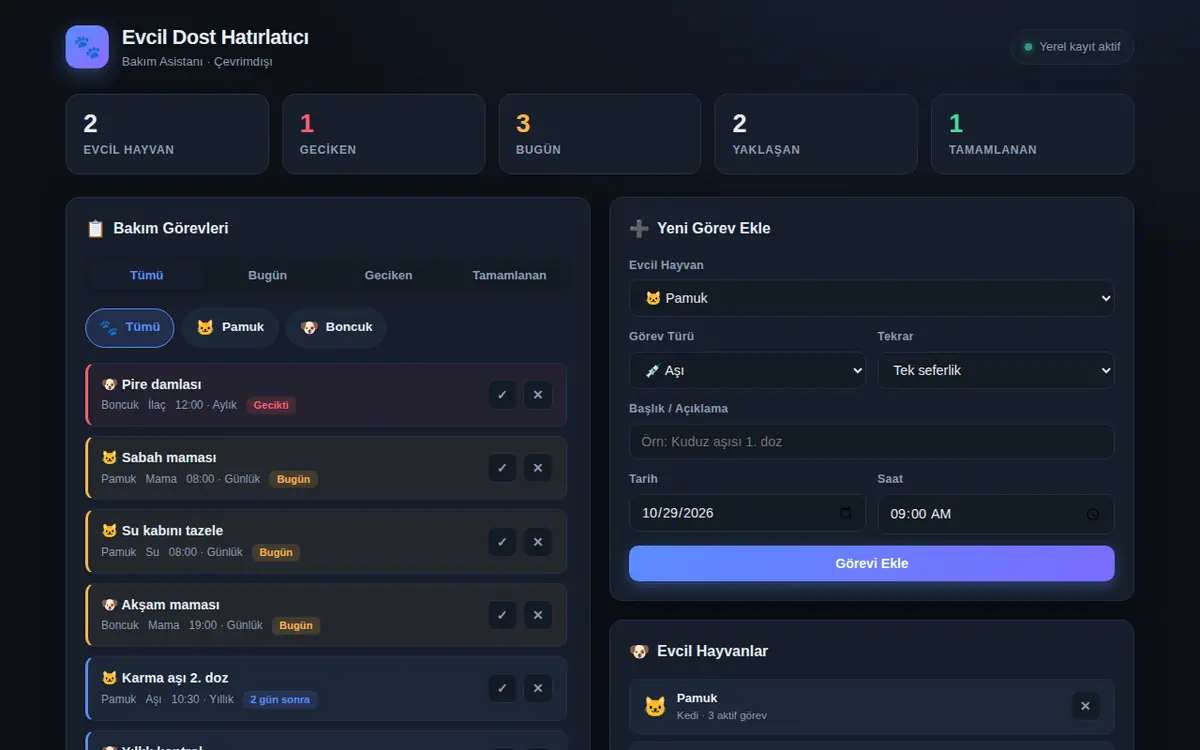
Task: Focus the Başlık / Açıklama input field
Action: tap(872, 441)
